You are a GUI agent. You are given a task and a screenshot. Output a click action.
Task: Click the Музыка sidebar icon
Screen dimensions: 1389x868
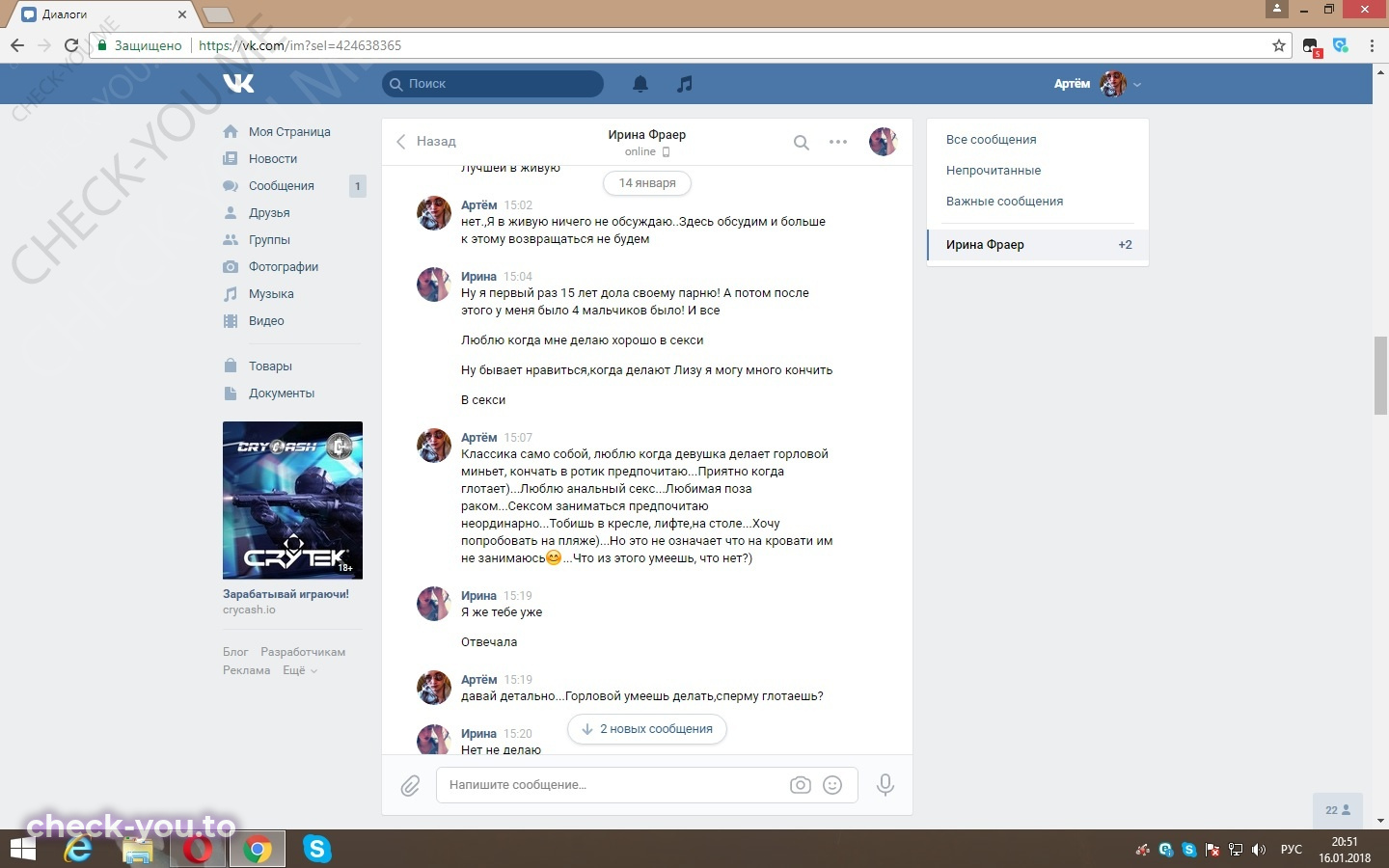pyautogui.click(x=231, y=294)
